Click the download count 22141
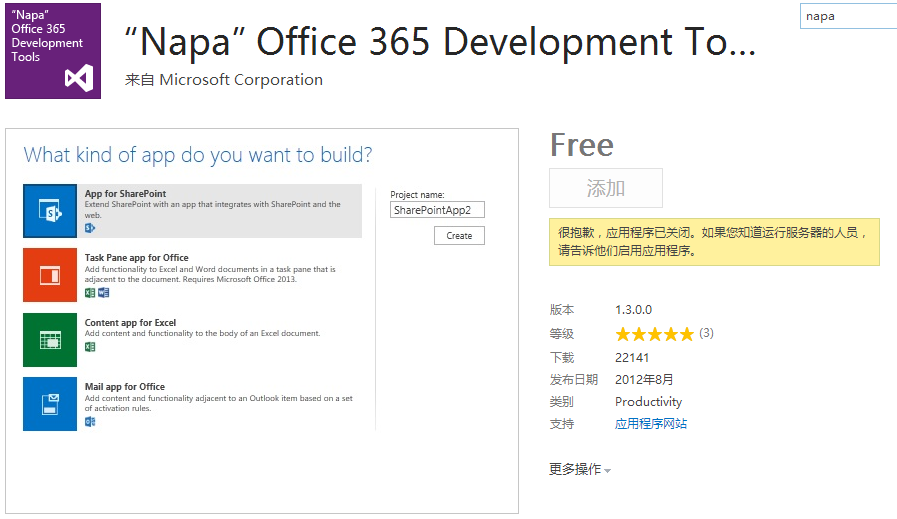This screenshot has height=519, width=897. click(632, 358)
